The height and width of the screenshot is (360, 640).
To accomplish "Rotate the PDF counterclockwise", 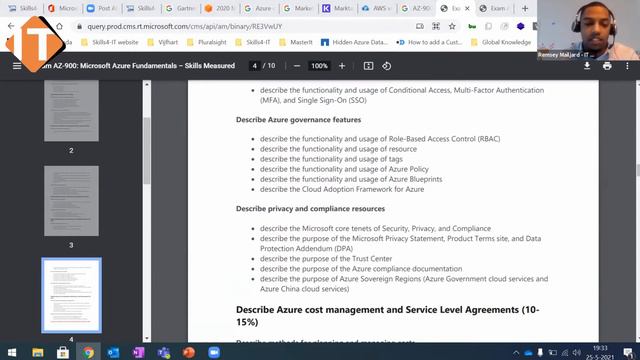I will coord(387,66).
